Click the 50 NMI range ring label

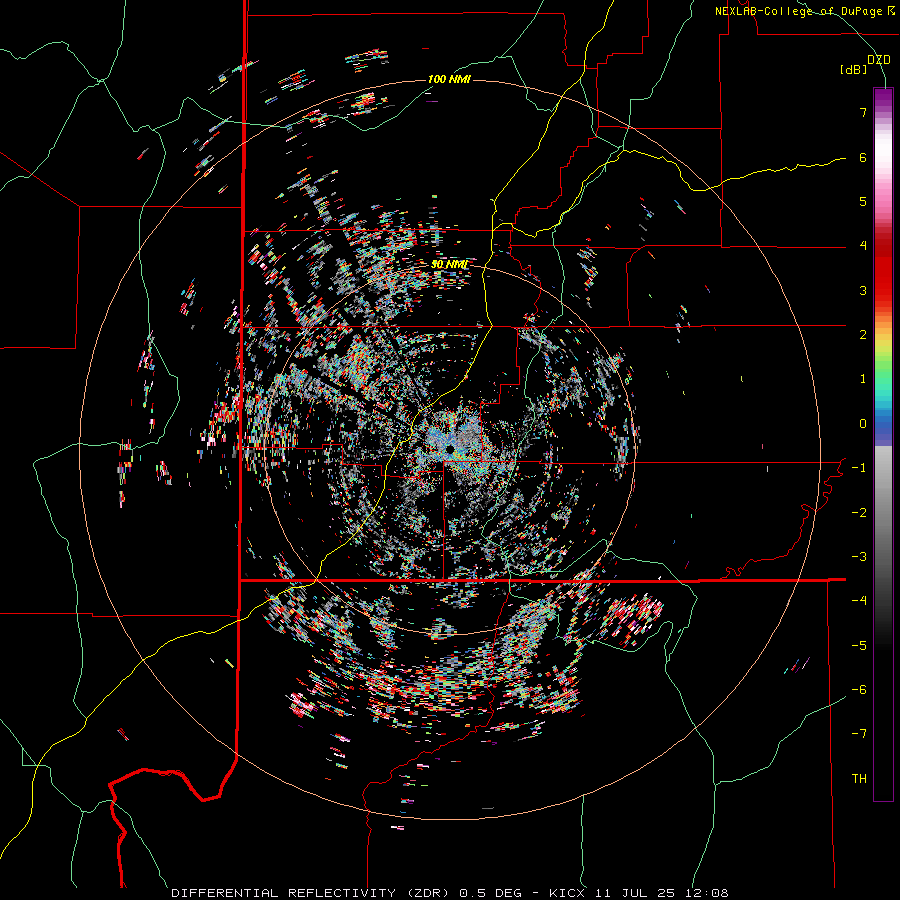pyautogui.click(x=449, y=264)
